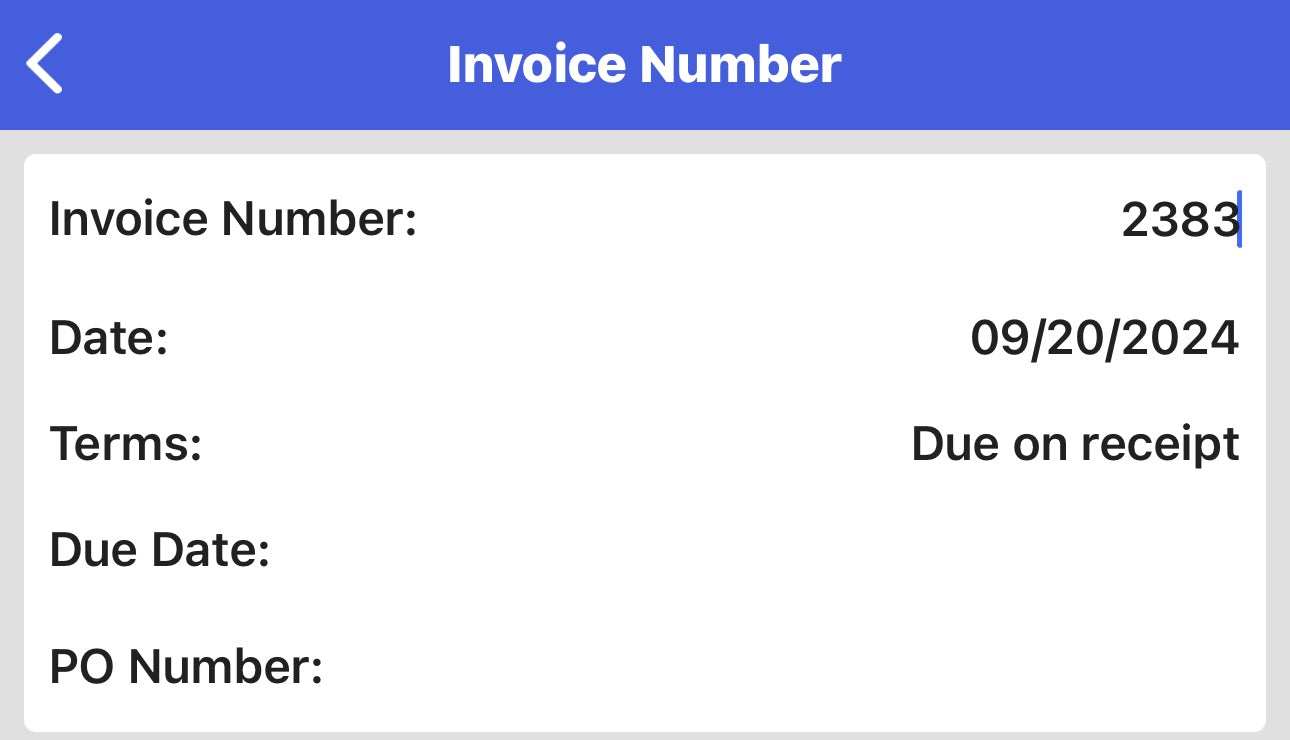This screenshot has width=1290, height=740.
Task: Click the Terms label
Action: (x=126, y=444)
